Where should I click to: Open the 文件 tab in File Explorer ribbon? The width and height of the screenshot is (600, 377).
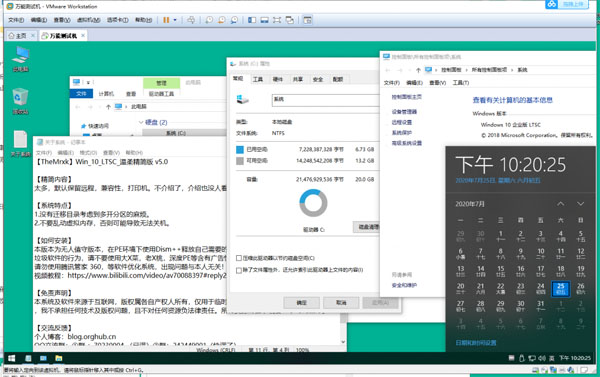click(x=81, y=93)
